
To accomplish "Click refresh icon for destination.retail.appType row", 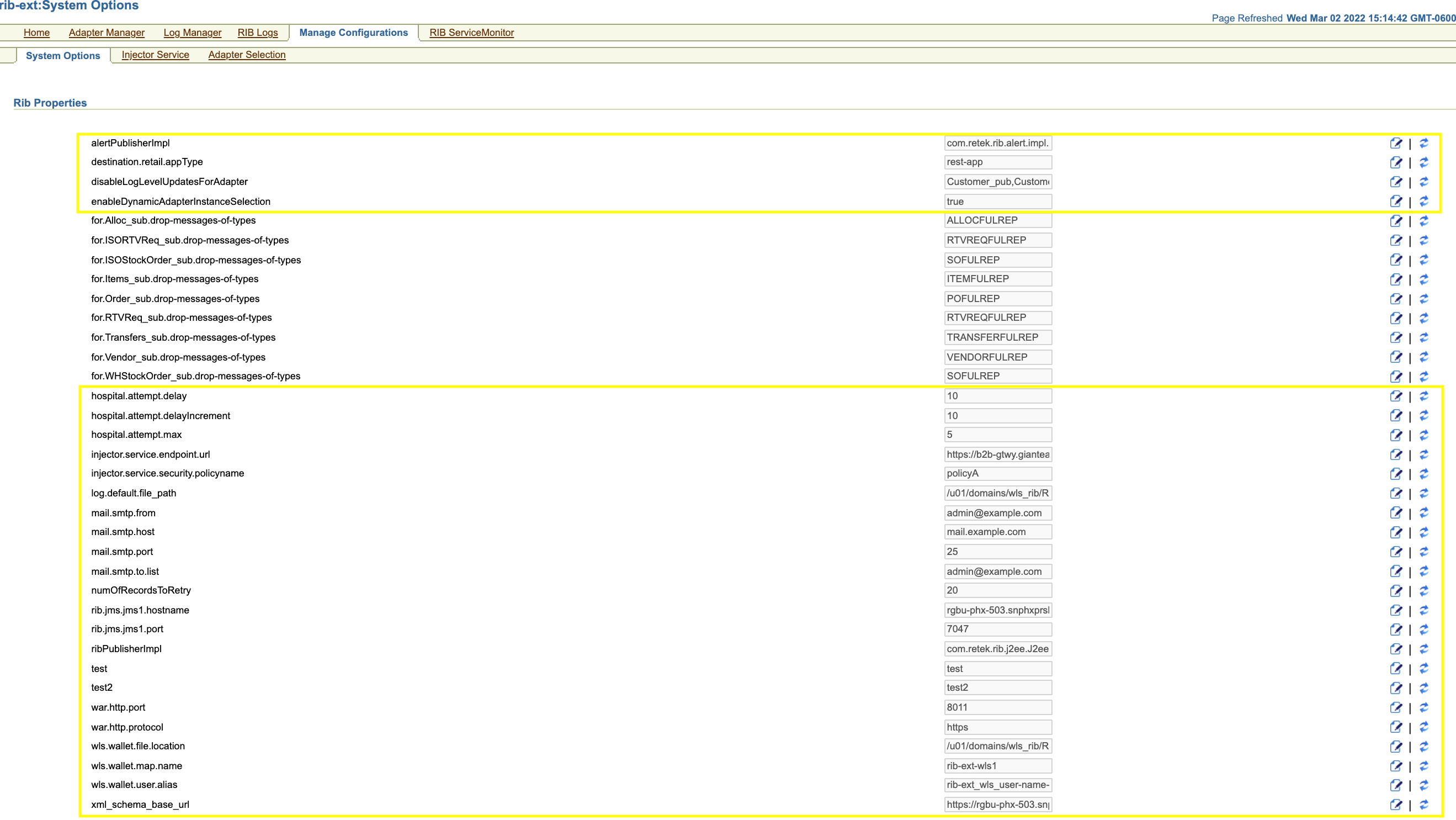I will click(1424, 162).
